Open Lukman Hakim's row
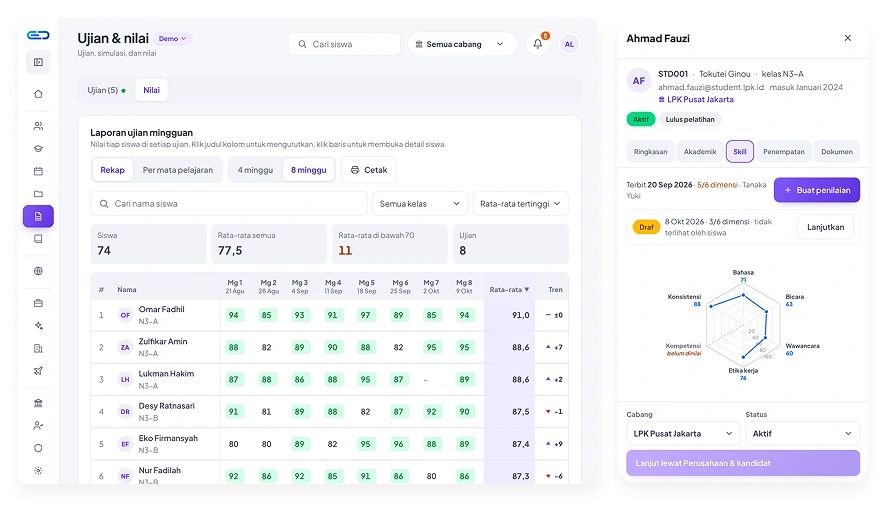Viewport: 886px width, 510px height. 329,380
